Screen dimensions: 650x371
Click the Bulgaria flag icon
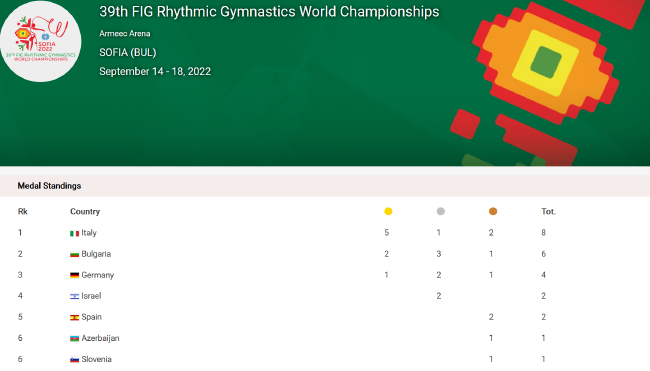[75, 254]
